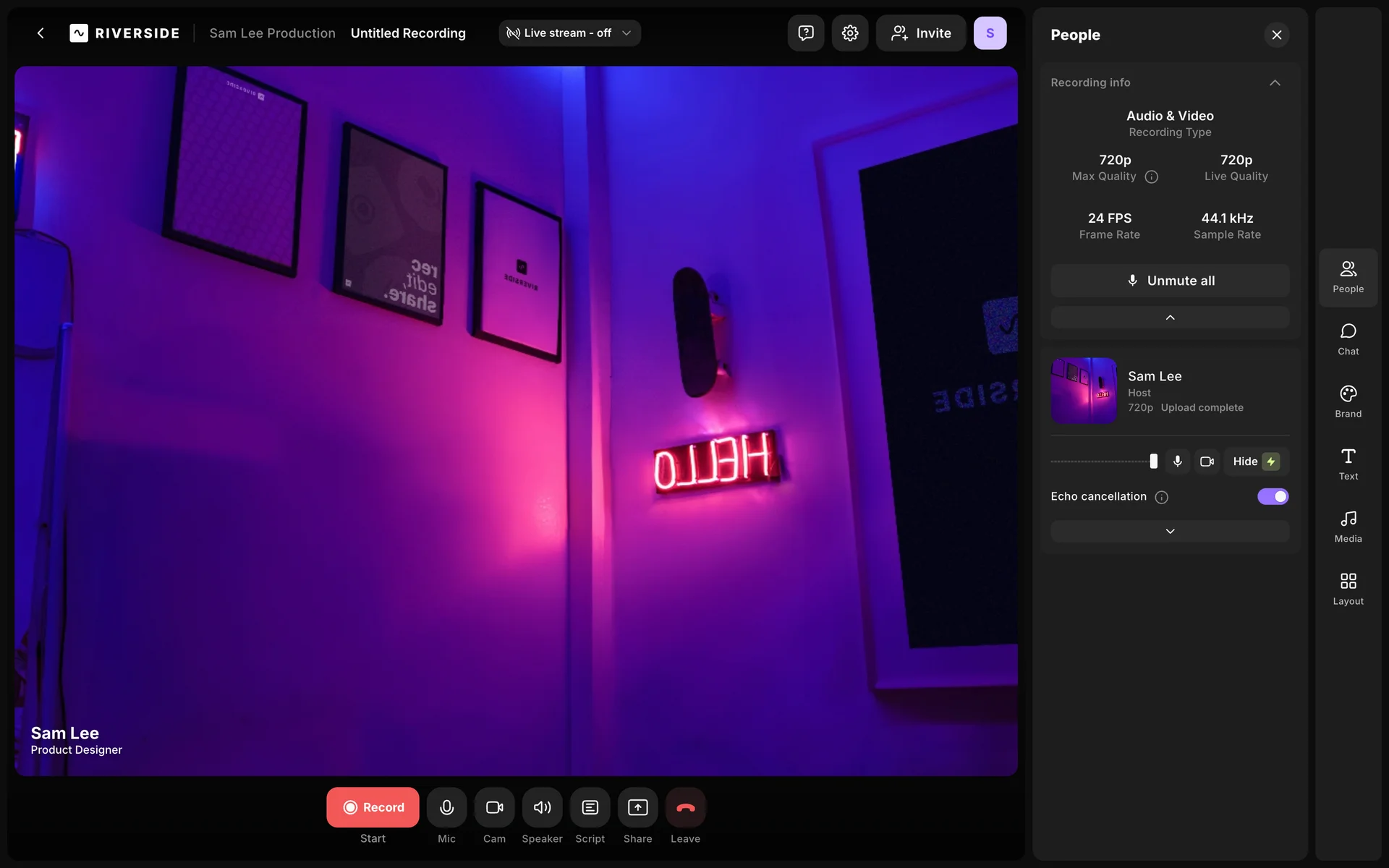The width and height of the screenshot is (1389, 868).
Task: Expand the chevron below Echo cancellation
Action: (1170, 531)
